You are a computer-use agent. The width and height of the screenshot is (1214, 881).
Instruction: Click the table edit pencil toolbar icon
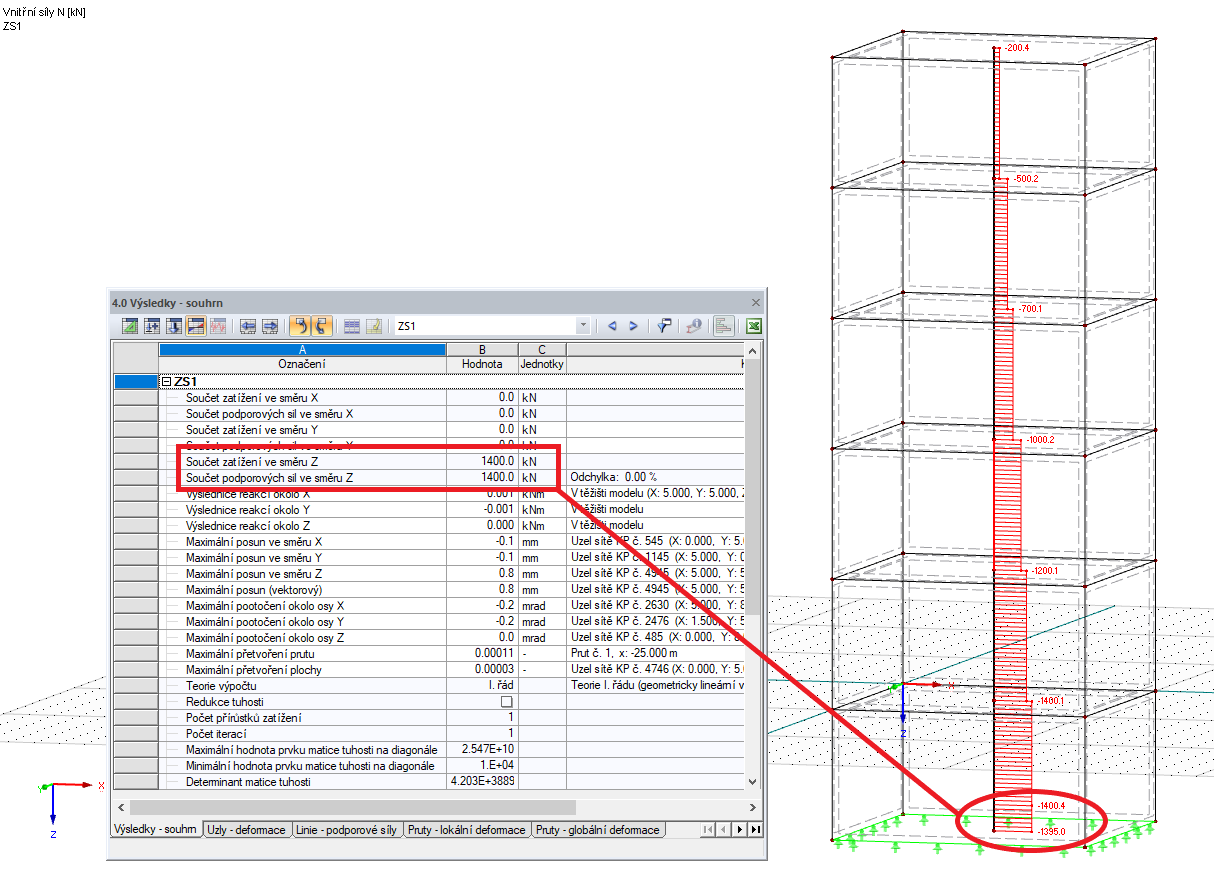pos(374,326)
